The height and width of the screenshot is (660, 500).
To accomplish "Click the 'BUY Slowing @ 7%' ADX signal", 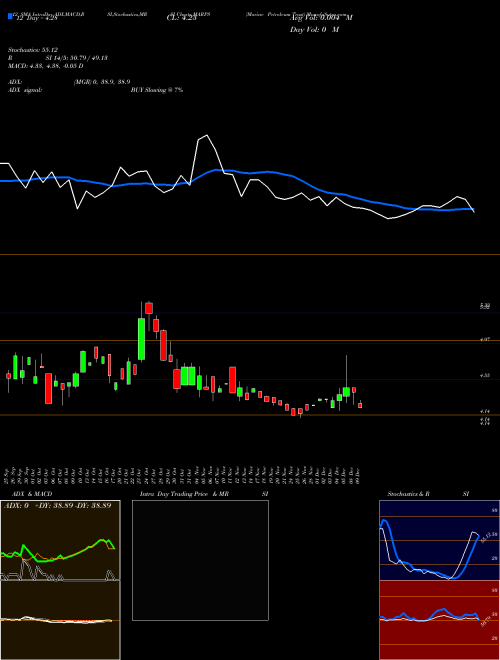I will coord(157,90).
